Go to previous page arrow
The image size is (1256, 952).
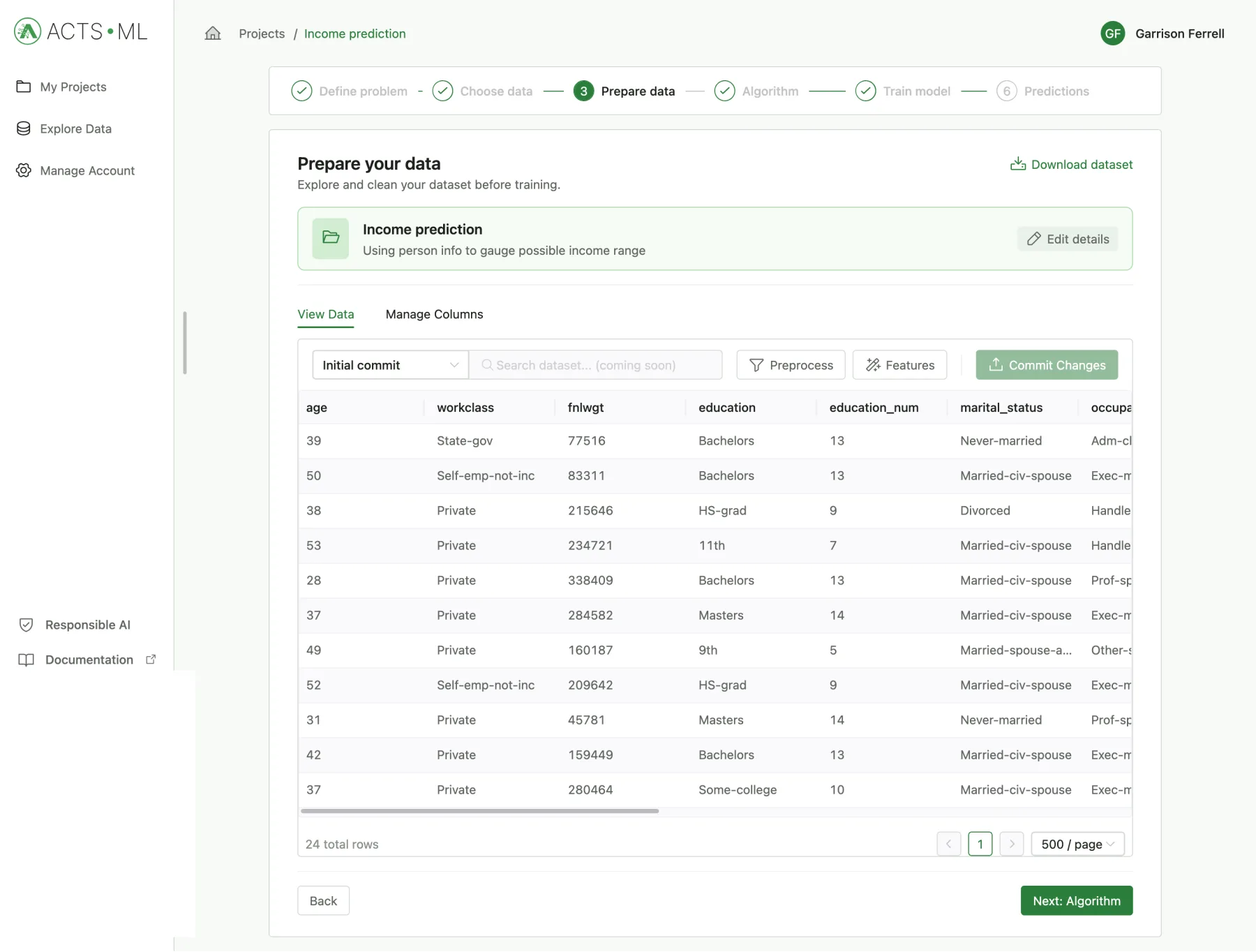coord(949,844)
